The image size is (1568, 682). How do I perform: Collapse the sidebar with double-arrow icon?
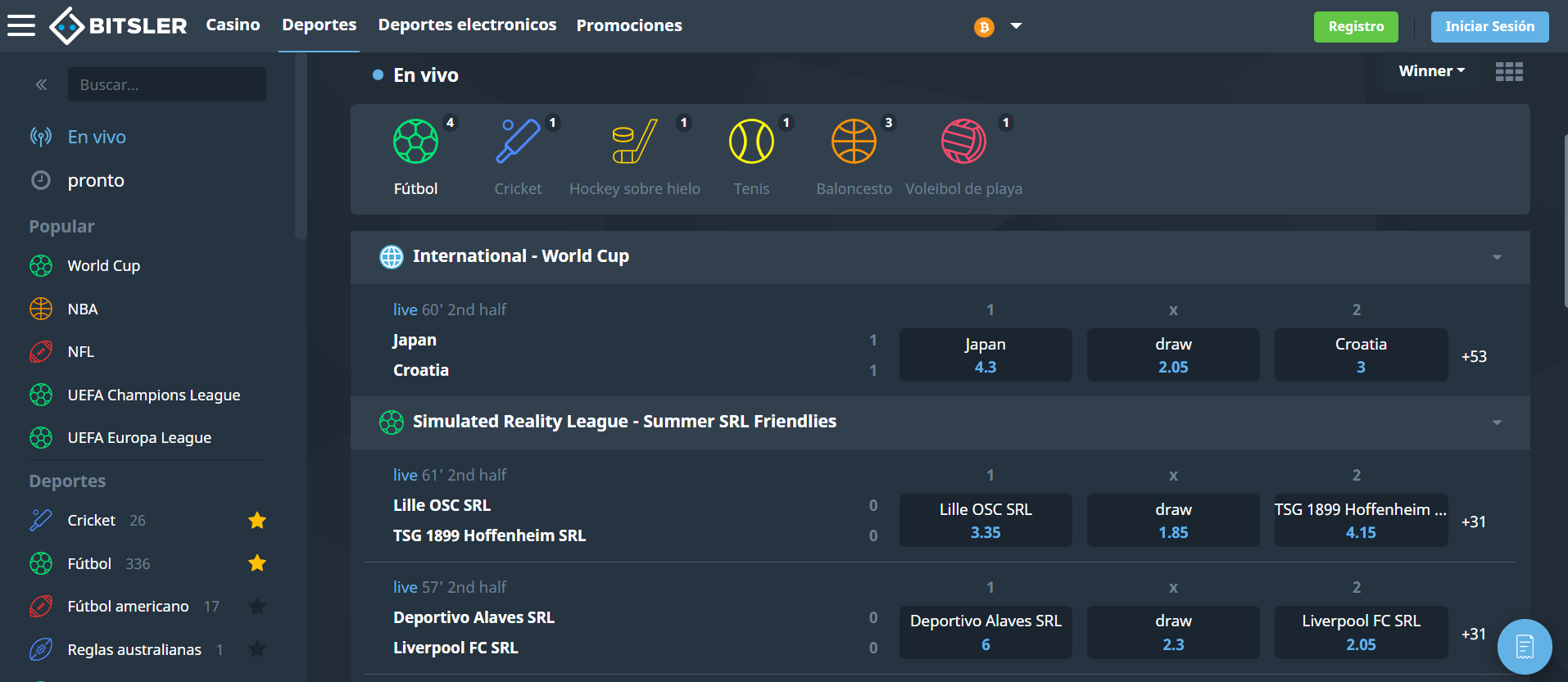point(41,84)
